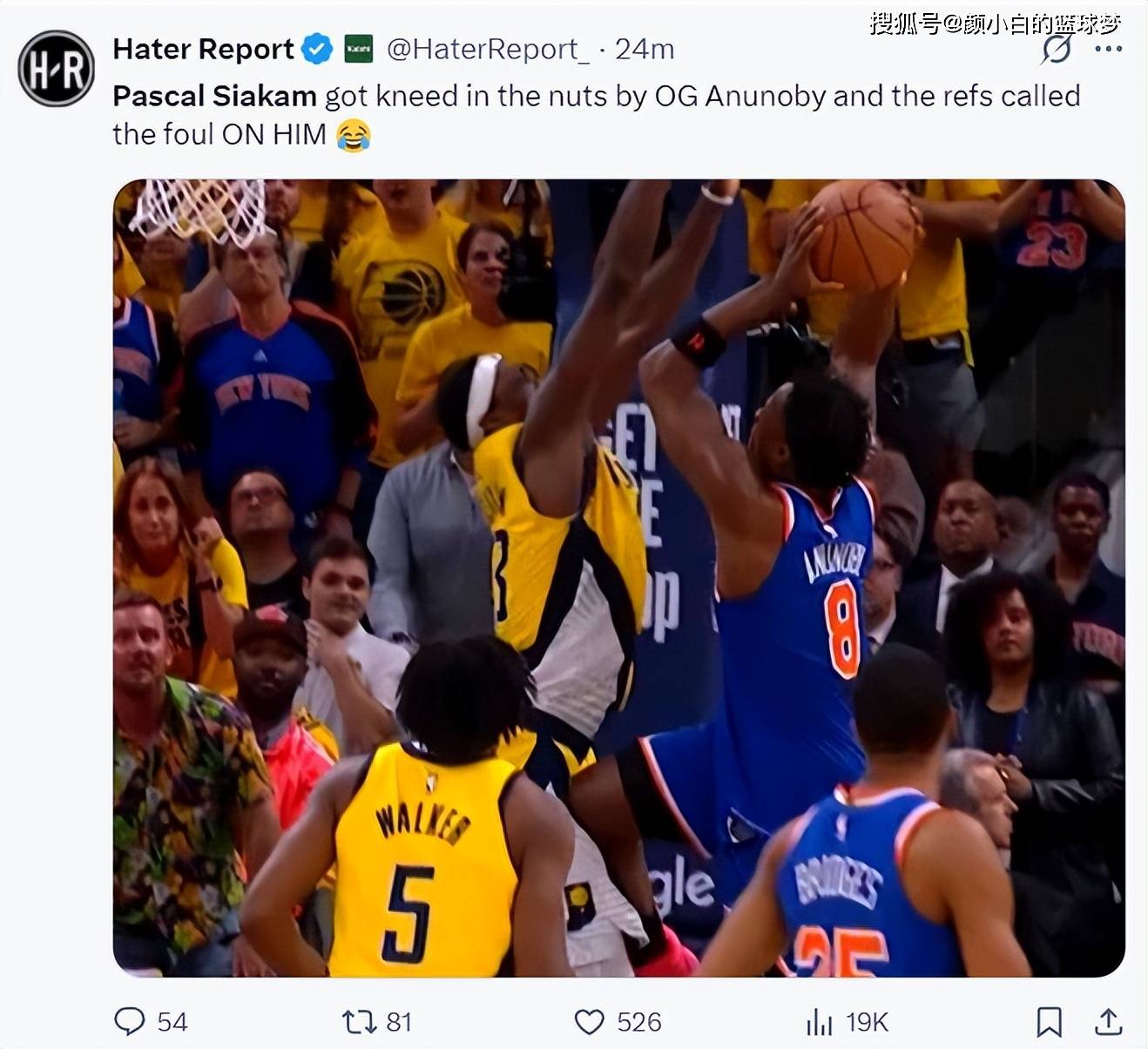Click the 81 reposts count
The image size is (1148, 1049).
click(x=398, y=1022)
